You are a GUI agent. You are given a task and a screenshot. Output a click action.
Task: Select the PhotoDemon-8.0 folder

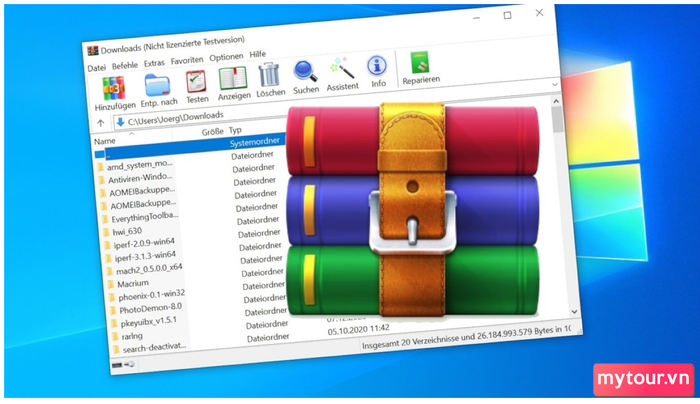coord(150,308)
